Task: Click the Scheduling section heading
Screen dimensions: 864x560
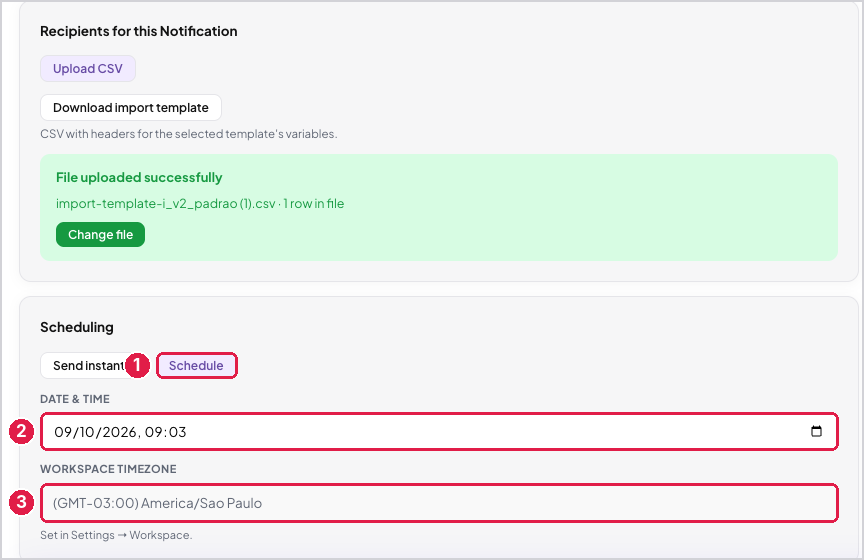Action: coord(77,327)
